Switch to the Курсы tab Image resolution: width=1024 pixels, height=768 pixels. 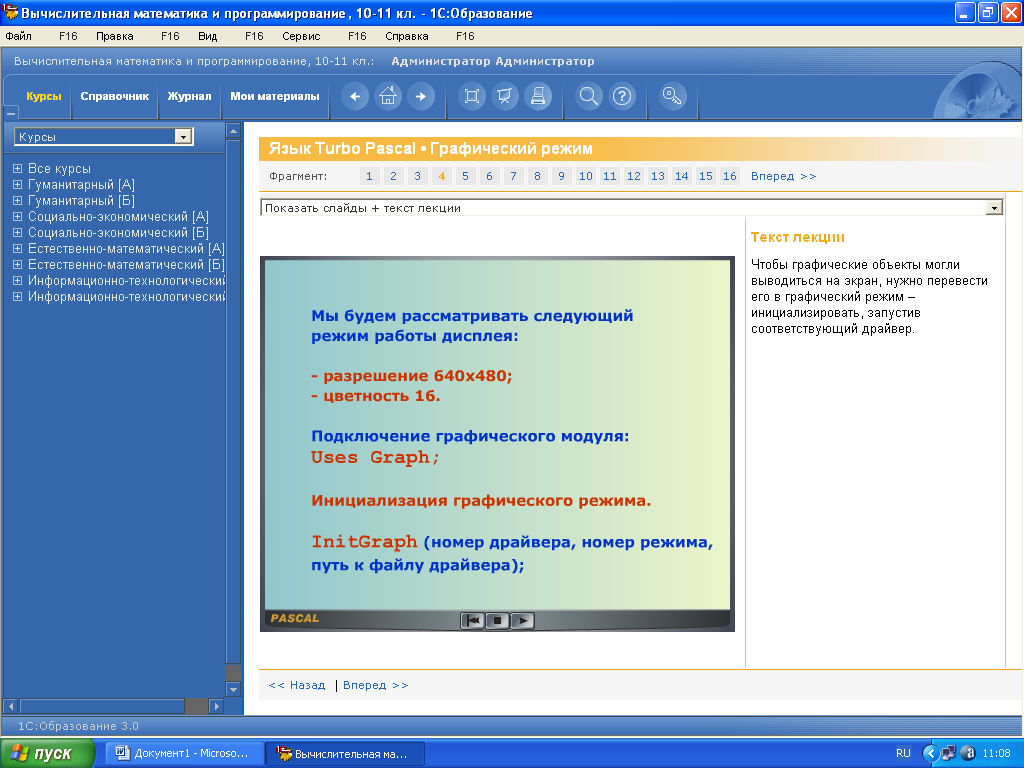tap(44, 97)
